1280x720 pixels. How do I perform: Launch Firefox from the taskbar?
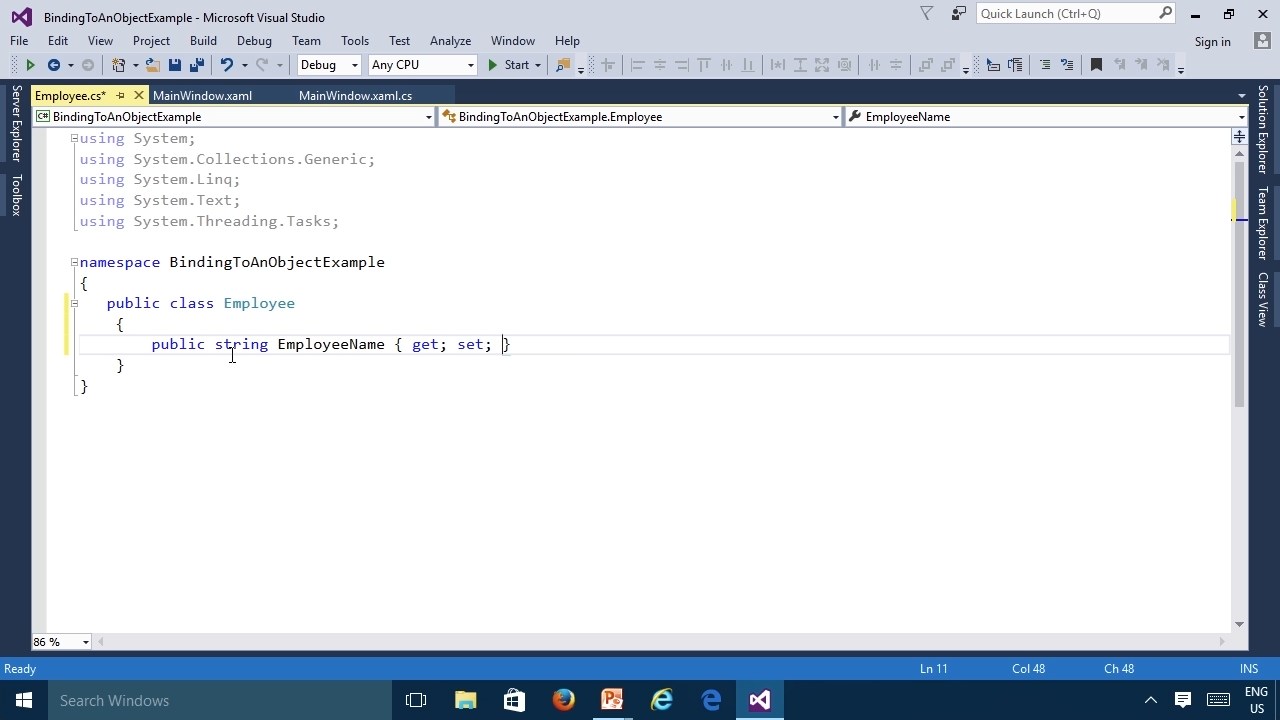pyautogui.click(x=563, y=700)
